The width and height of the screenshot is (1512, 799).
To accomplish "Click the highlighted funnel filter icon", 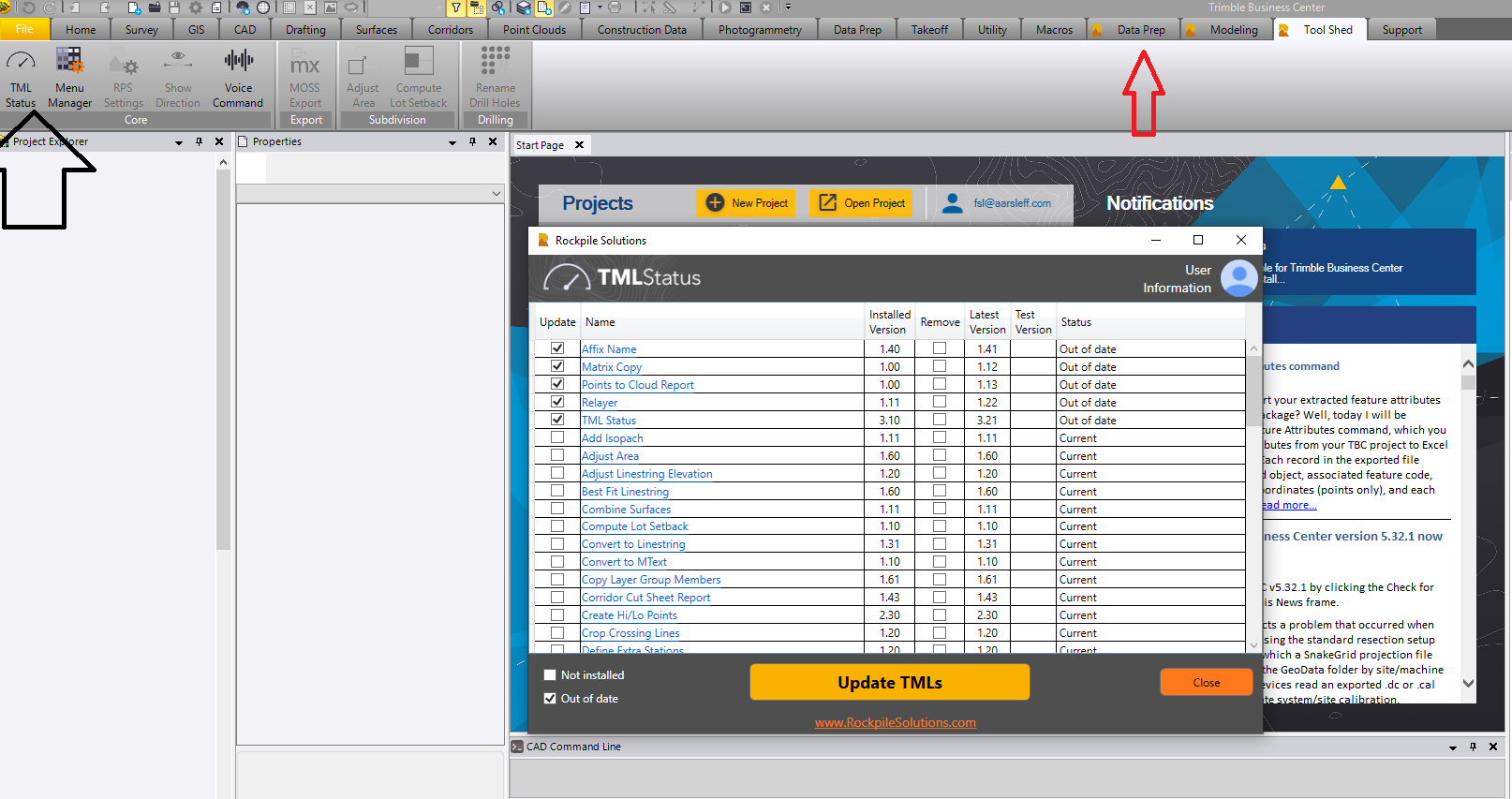I will point(456,7).
